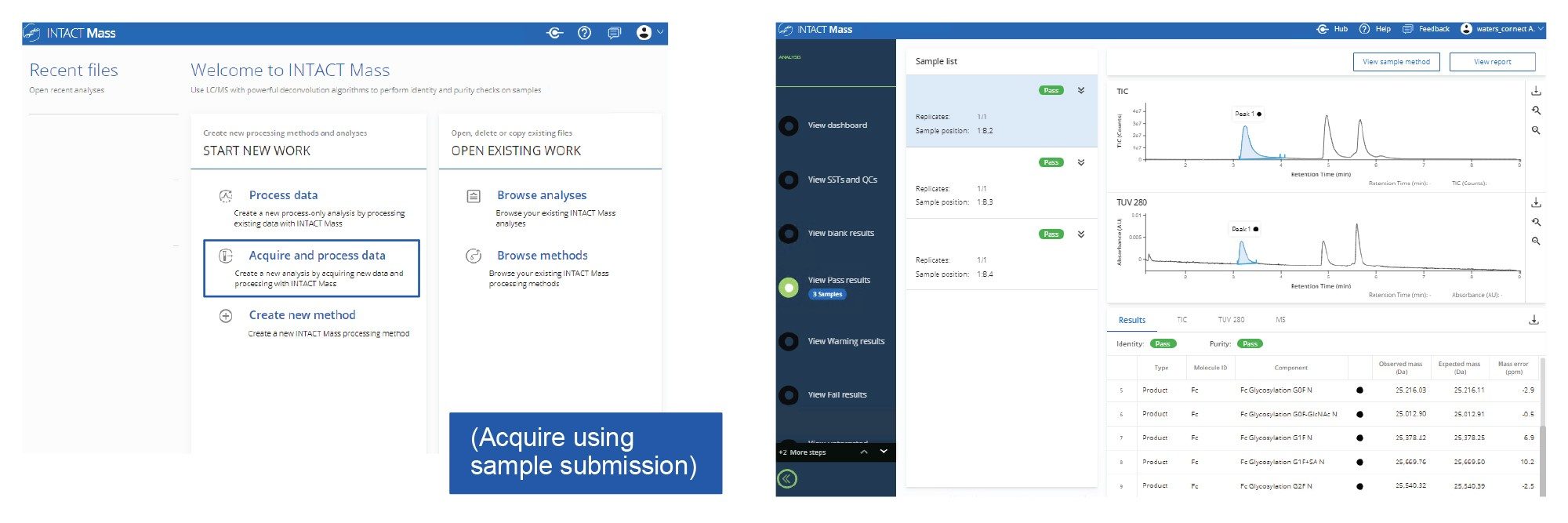Click the Create new method plus icon
This screenshot has height=523, width=1568.
click(226, 316)
